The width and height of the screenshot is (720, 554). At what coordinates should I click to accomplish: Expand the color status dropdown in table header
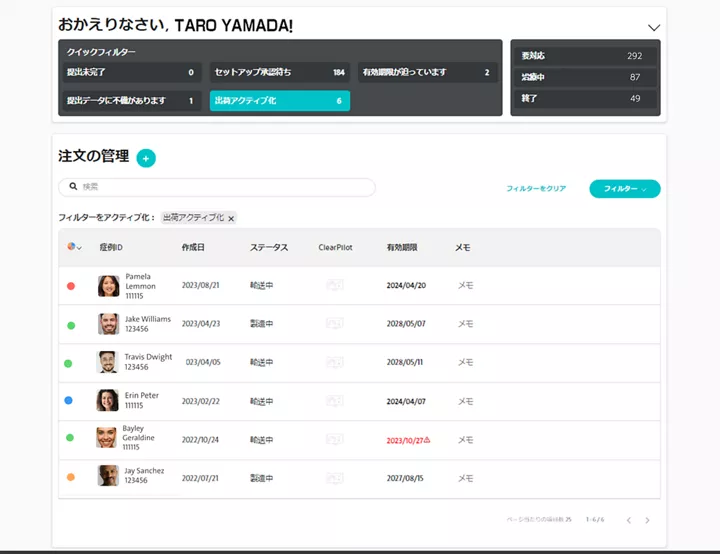pyautogui.click(x=74, y=247)
